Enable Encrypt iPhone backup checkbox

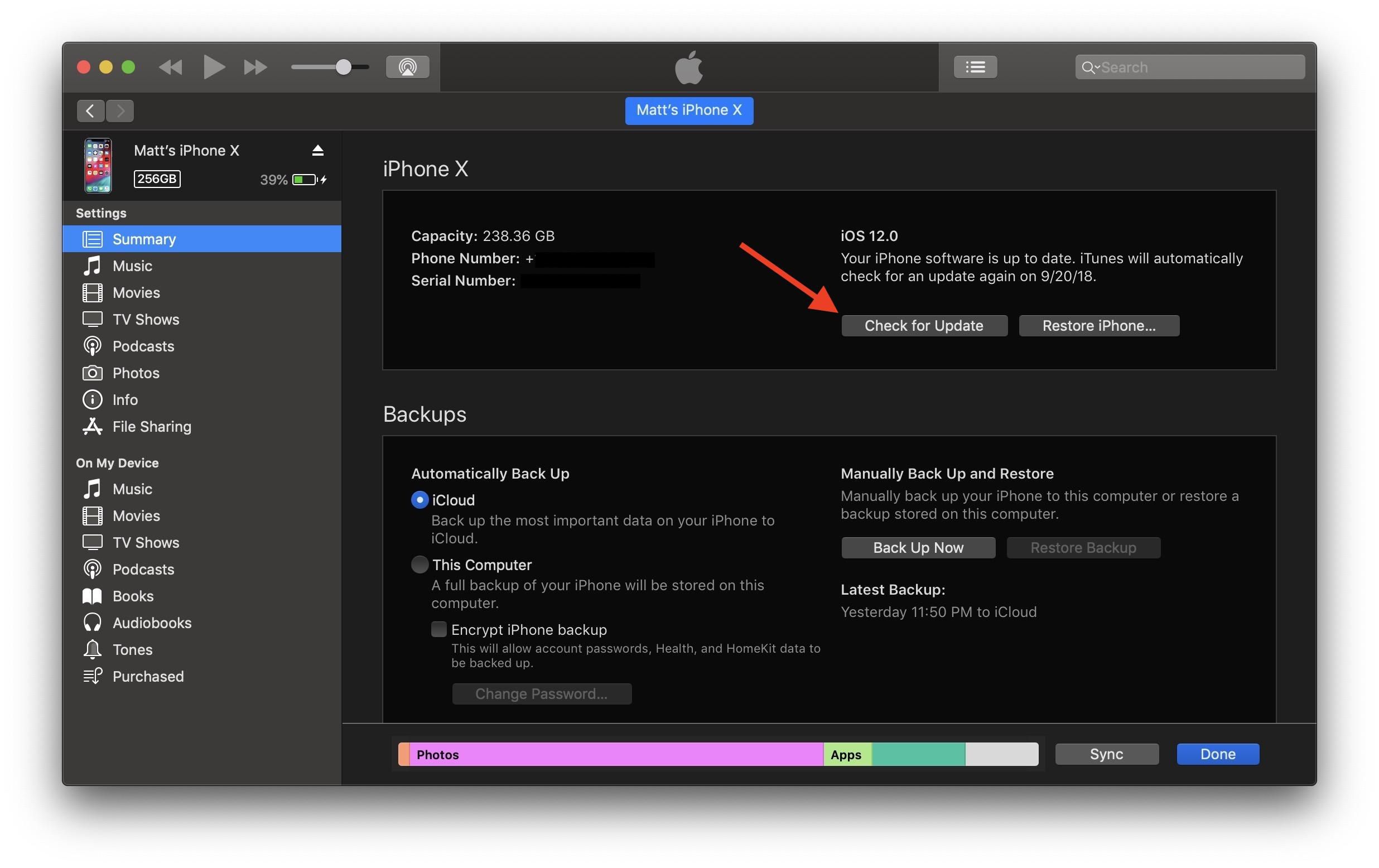click(x=438, y=629)
